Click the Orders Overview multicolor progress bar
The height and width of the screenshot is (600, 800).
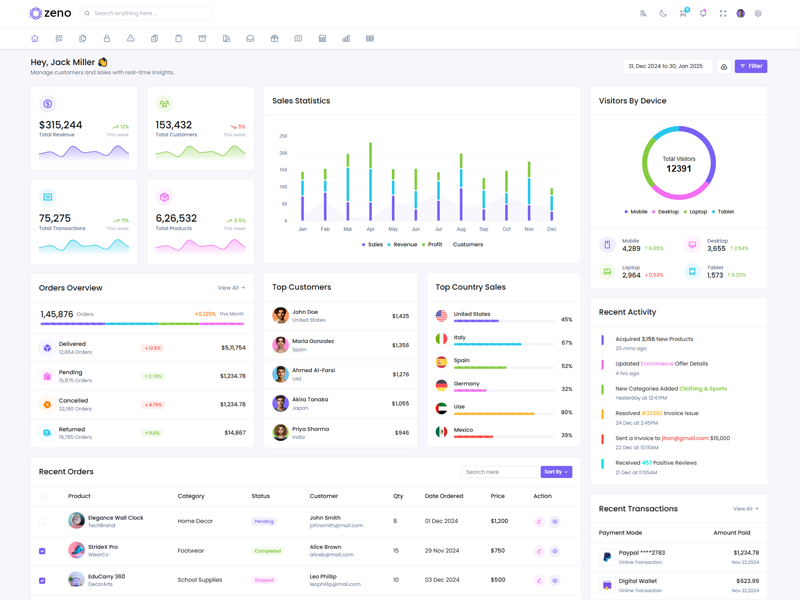(142, 324)
